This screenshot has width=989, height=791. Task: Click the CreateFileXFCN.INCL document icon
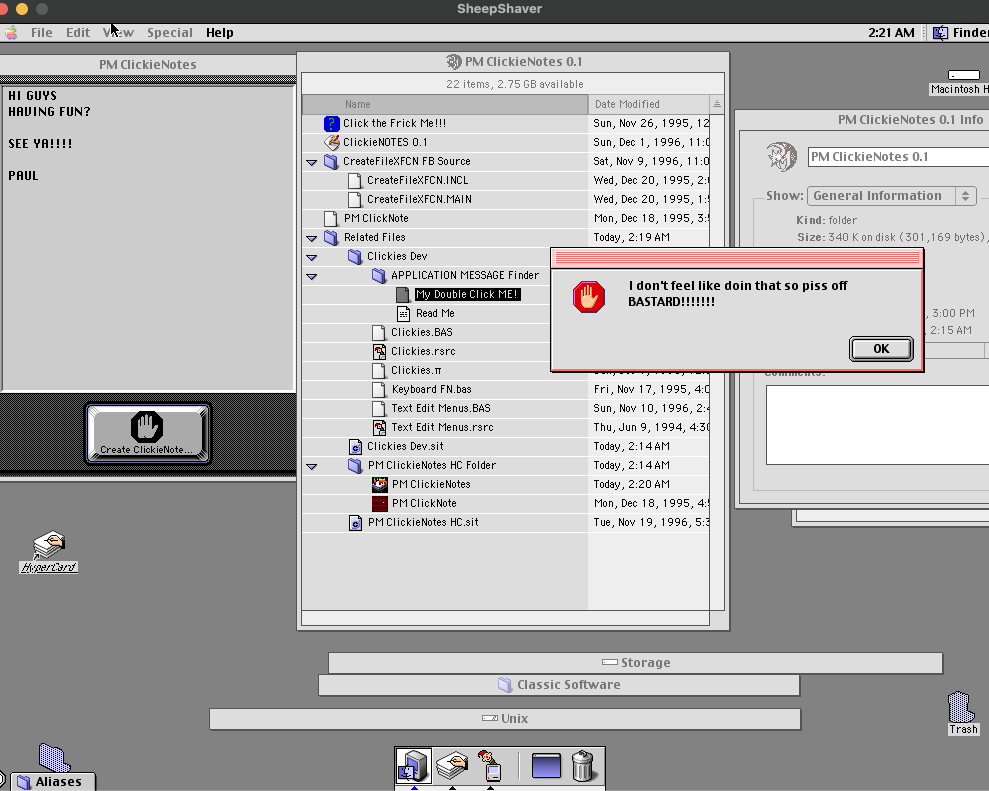pyautogui.click(x=355, y=180)
